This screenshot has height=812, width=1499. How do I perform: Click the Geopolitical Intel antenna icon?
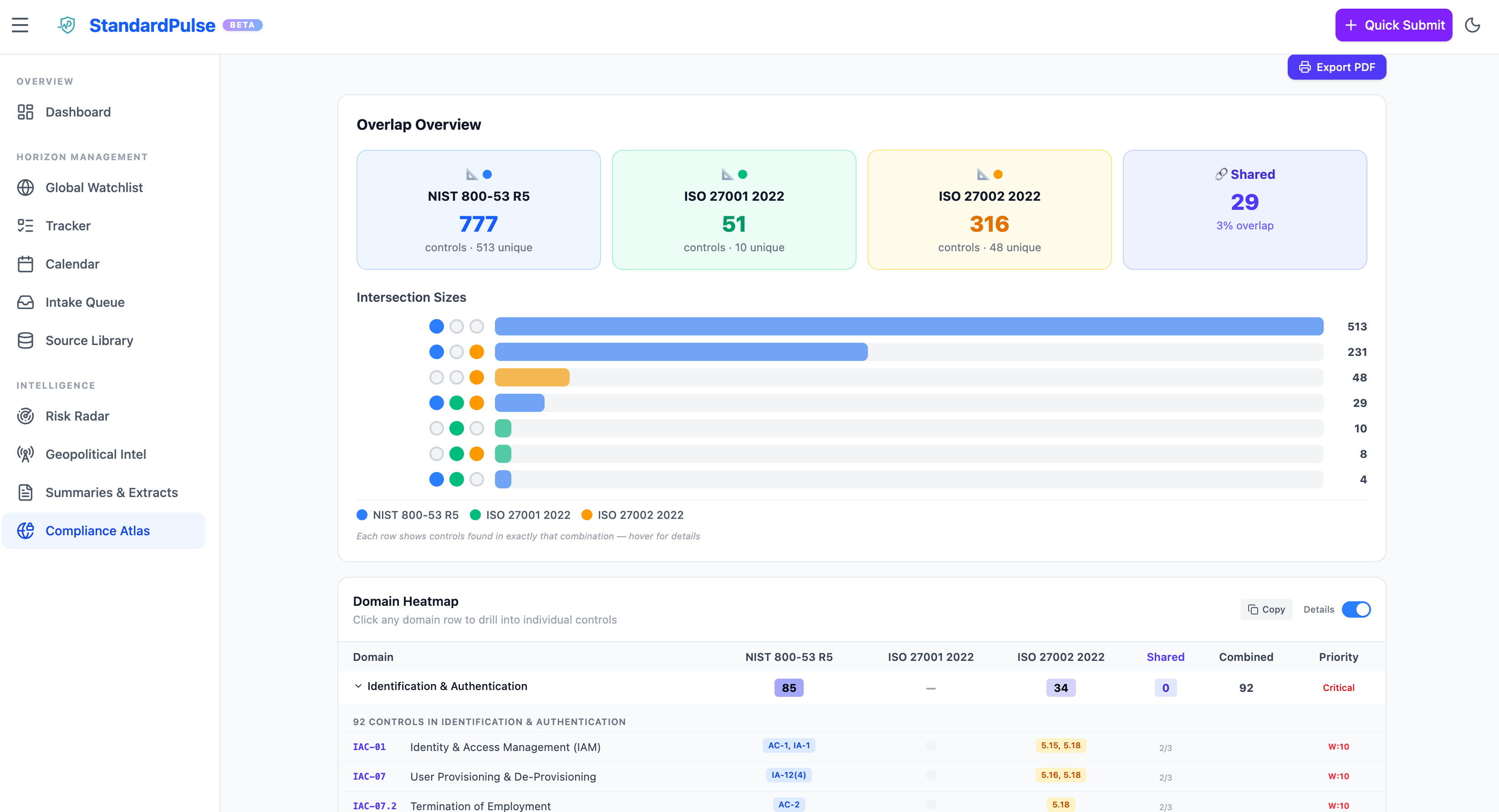(25, 454)
